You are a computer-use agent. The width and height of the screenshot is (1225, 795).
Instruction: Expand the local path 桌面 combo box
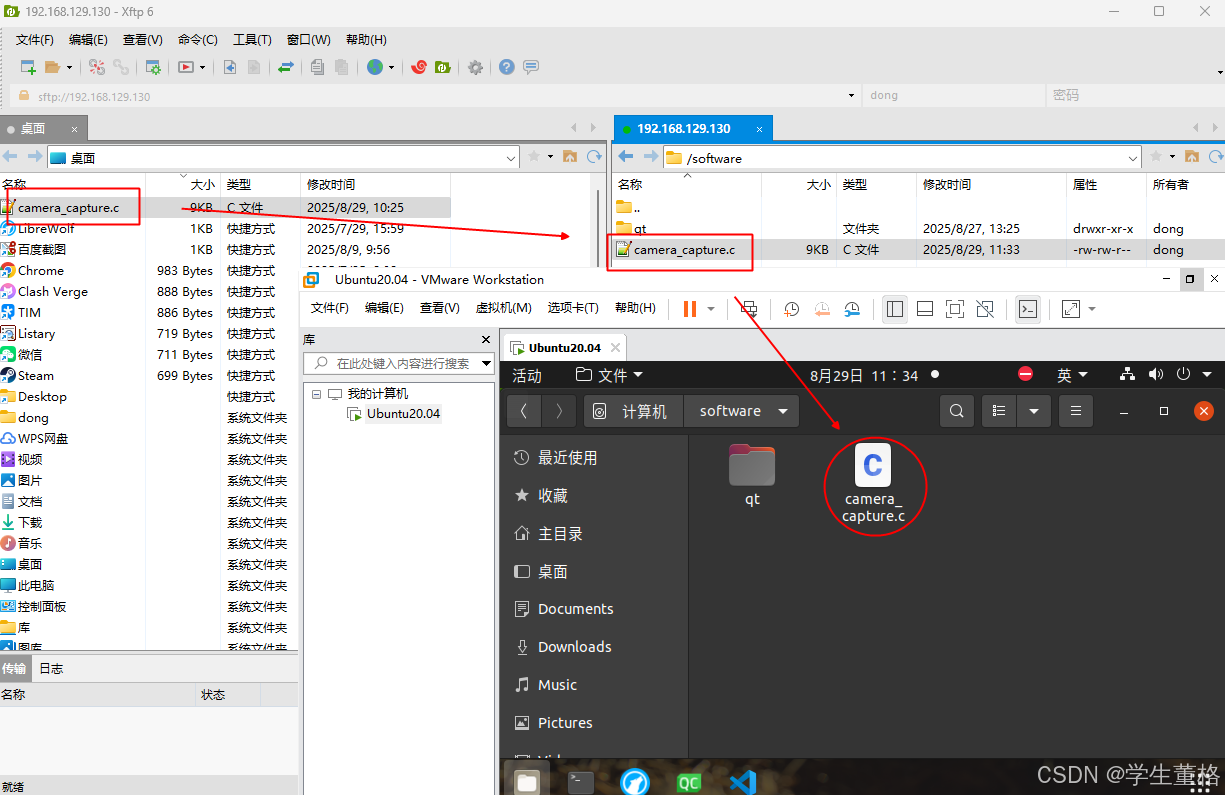(x=510, y=157)
